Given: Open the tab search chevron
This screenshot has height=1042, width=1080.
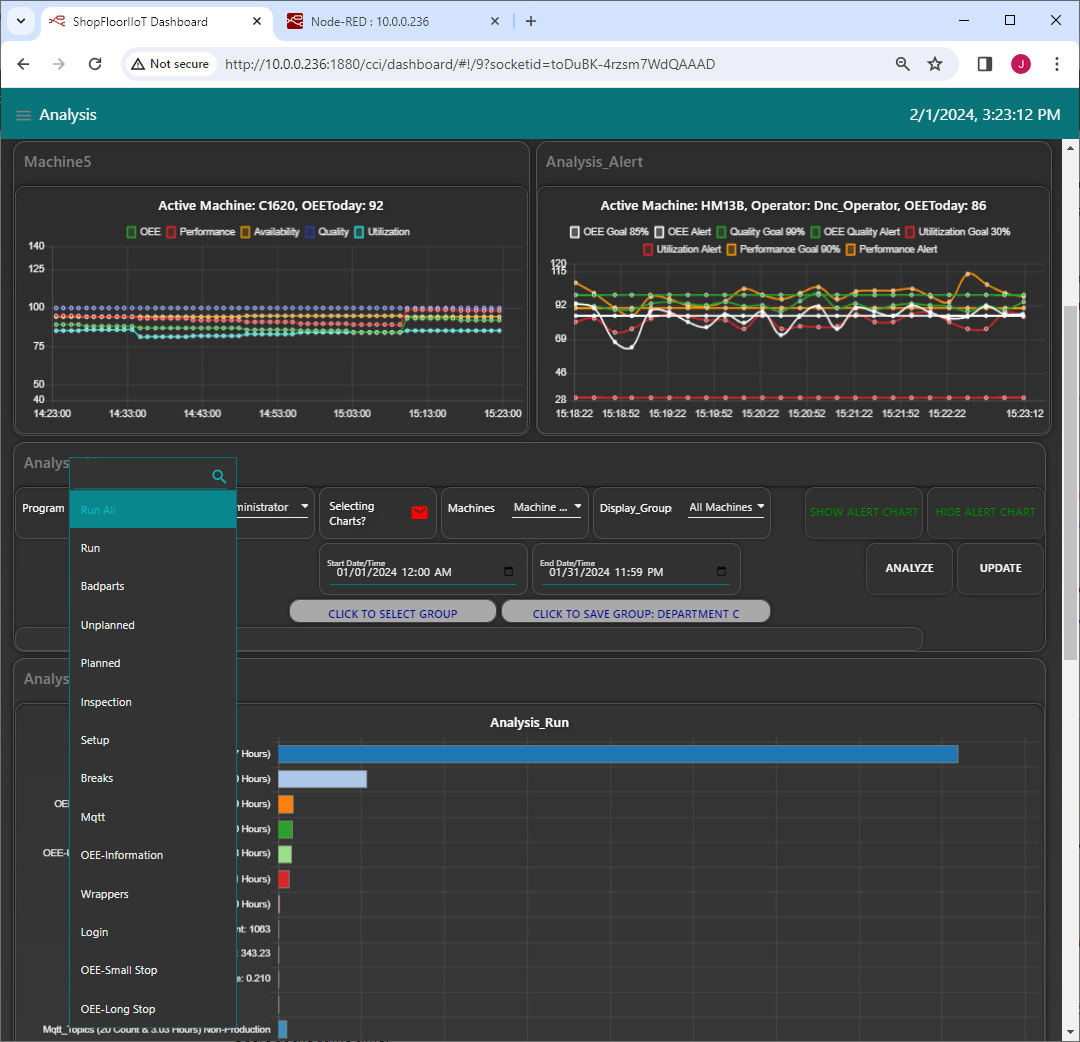Looking at the screenshot, I should tap(21, 21).
